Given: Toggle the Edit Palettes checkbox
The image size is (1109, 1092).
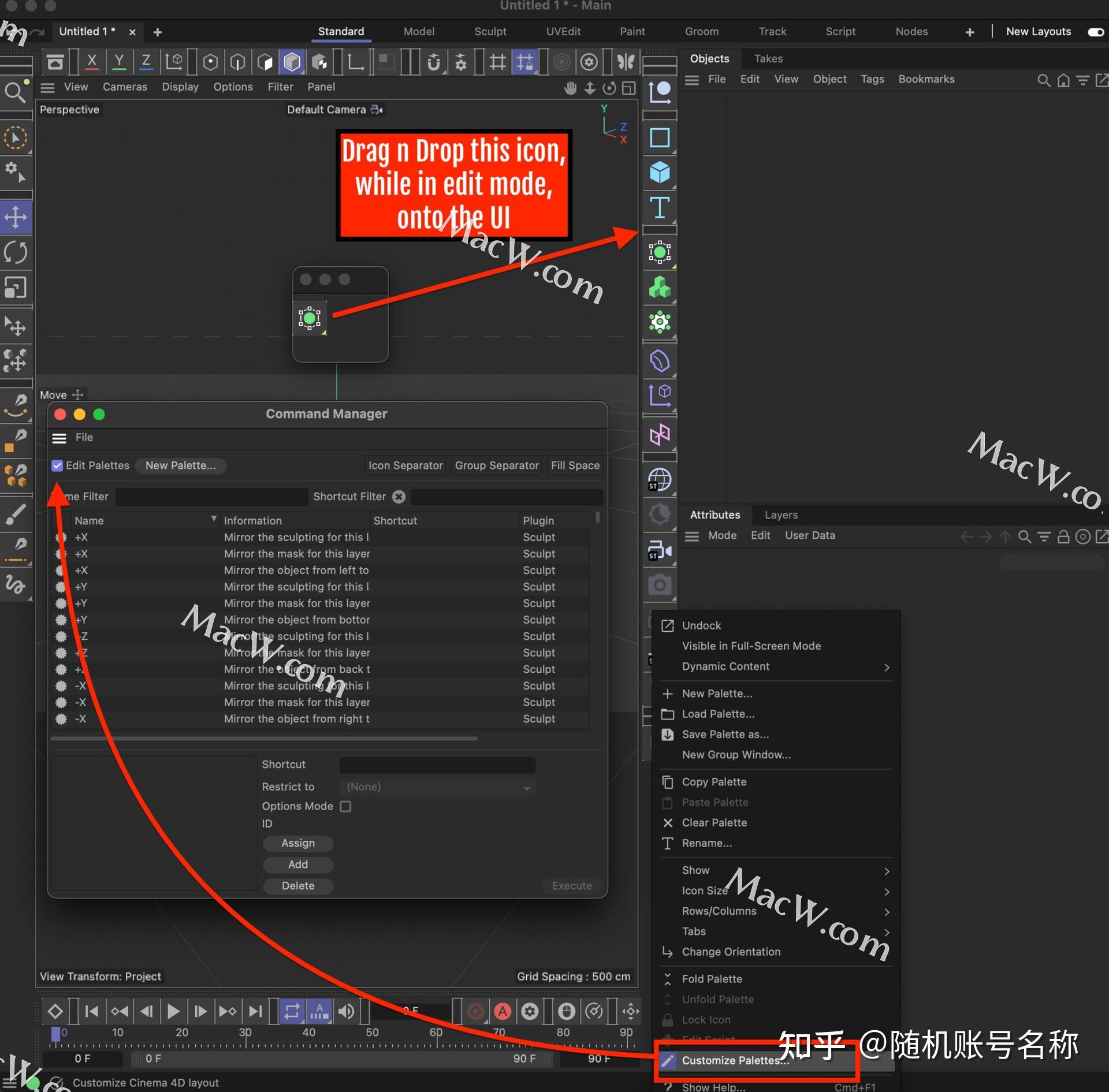Looking at the screenshot, I should [57, 465].
